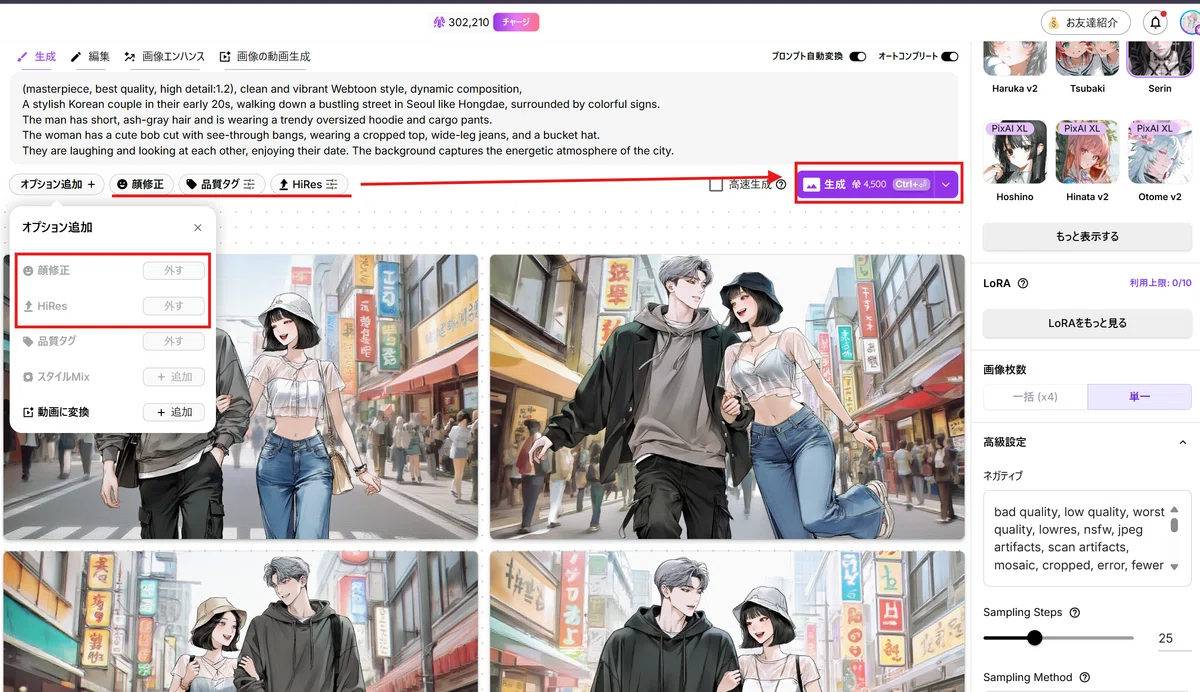The image size is (1200, 692).
Task: Click the 品質タグ tag icon in popup
Action: tap(28, 341)
